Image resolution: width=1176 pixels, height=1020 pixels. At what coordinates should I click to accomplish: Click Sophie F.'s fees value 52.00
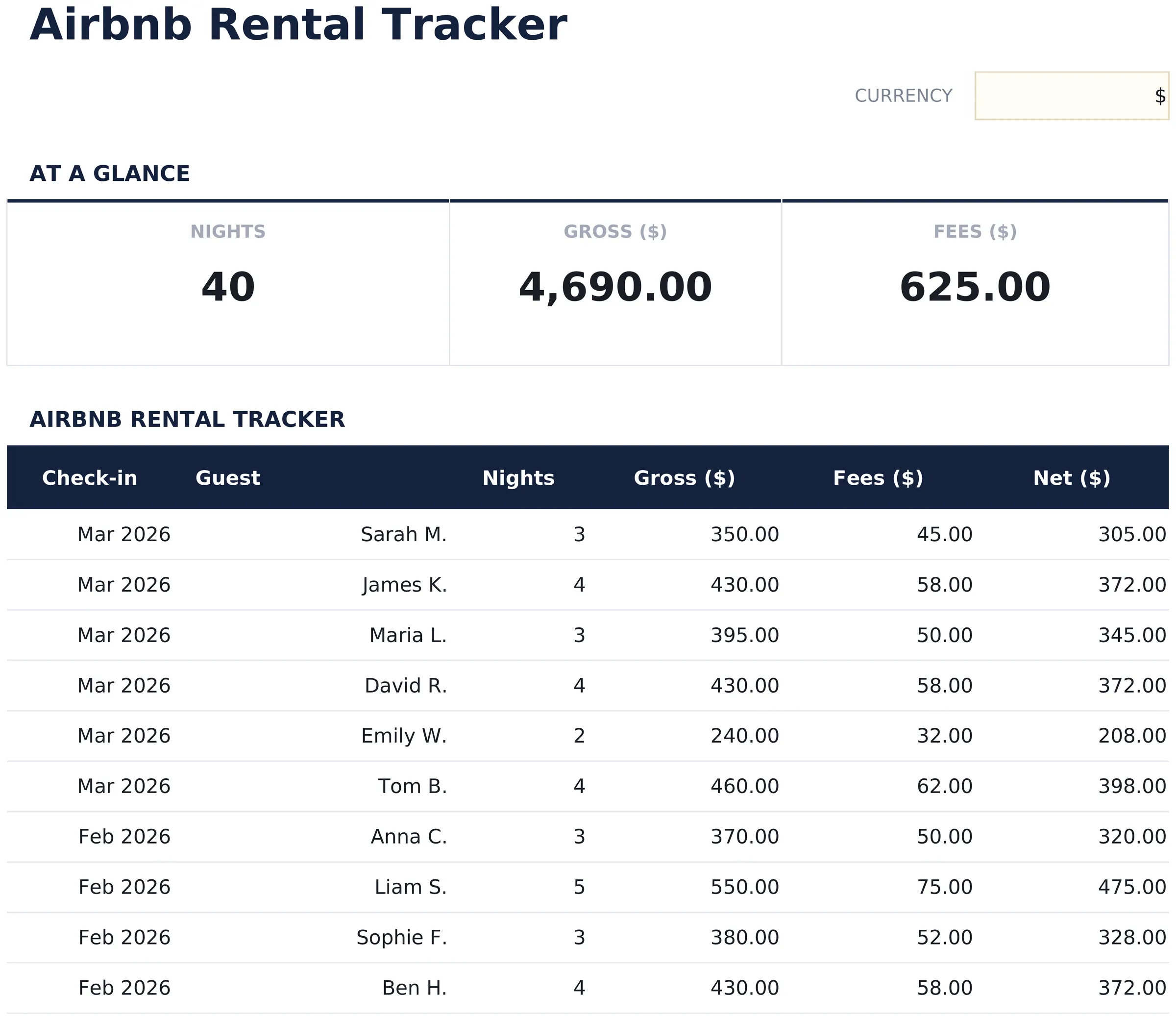[x=944, y=938]
